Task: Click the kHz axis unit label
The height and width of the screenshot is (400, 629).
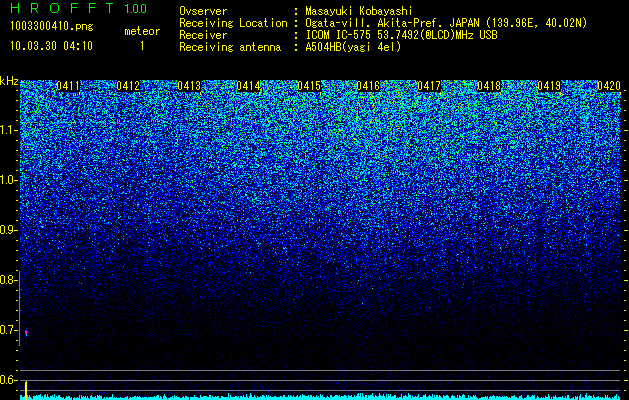Action: pos(9,81)
